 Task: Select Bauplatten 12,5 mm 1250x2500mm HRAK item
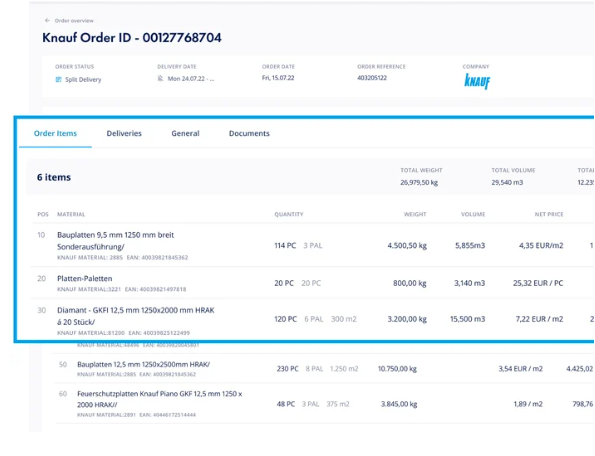click(x=143, y=364)
